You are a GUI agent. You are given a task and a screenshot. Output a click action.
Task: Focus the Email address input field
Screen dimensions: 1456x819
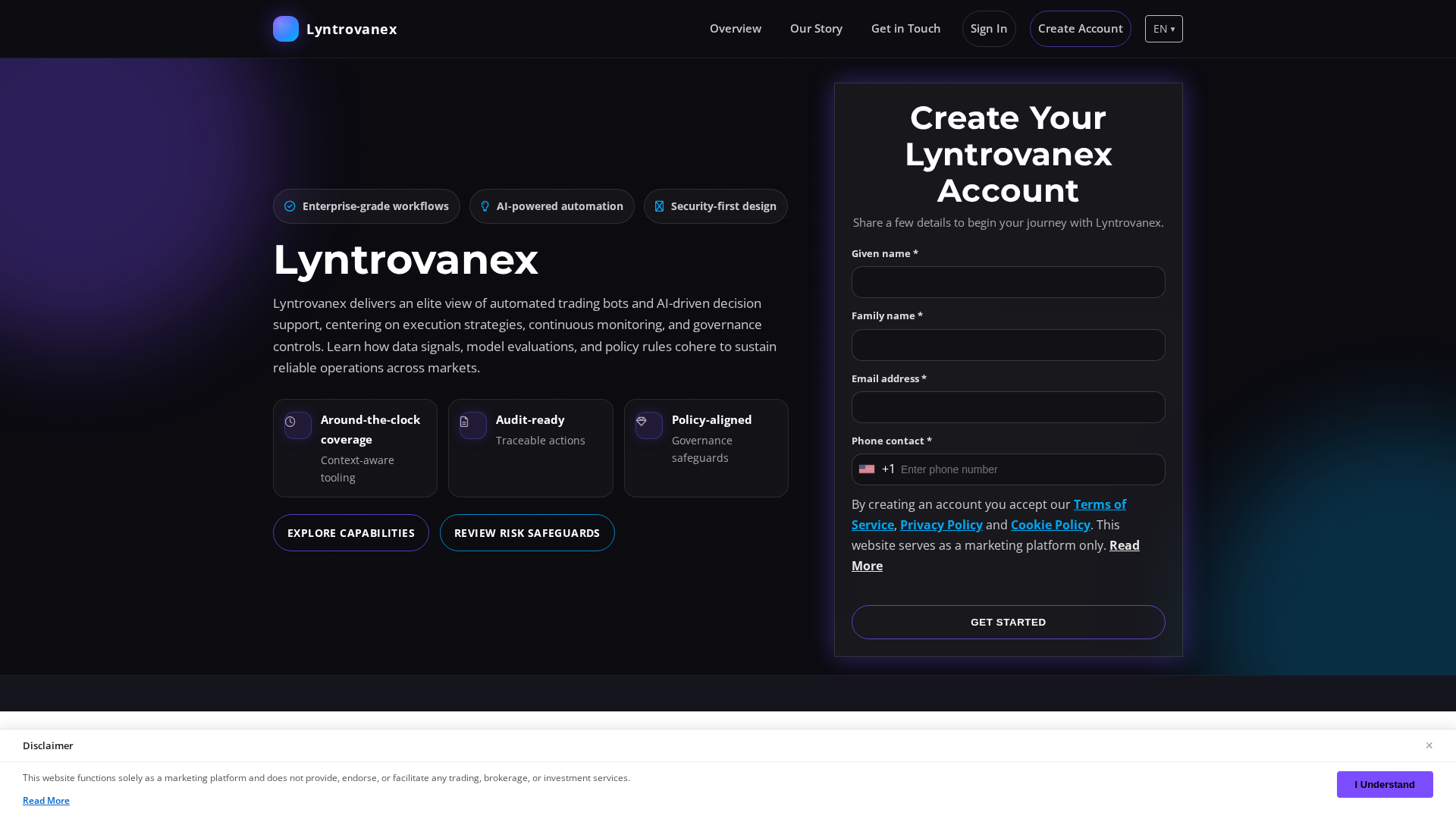point(1009,407)
